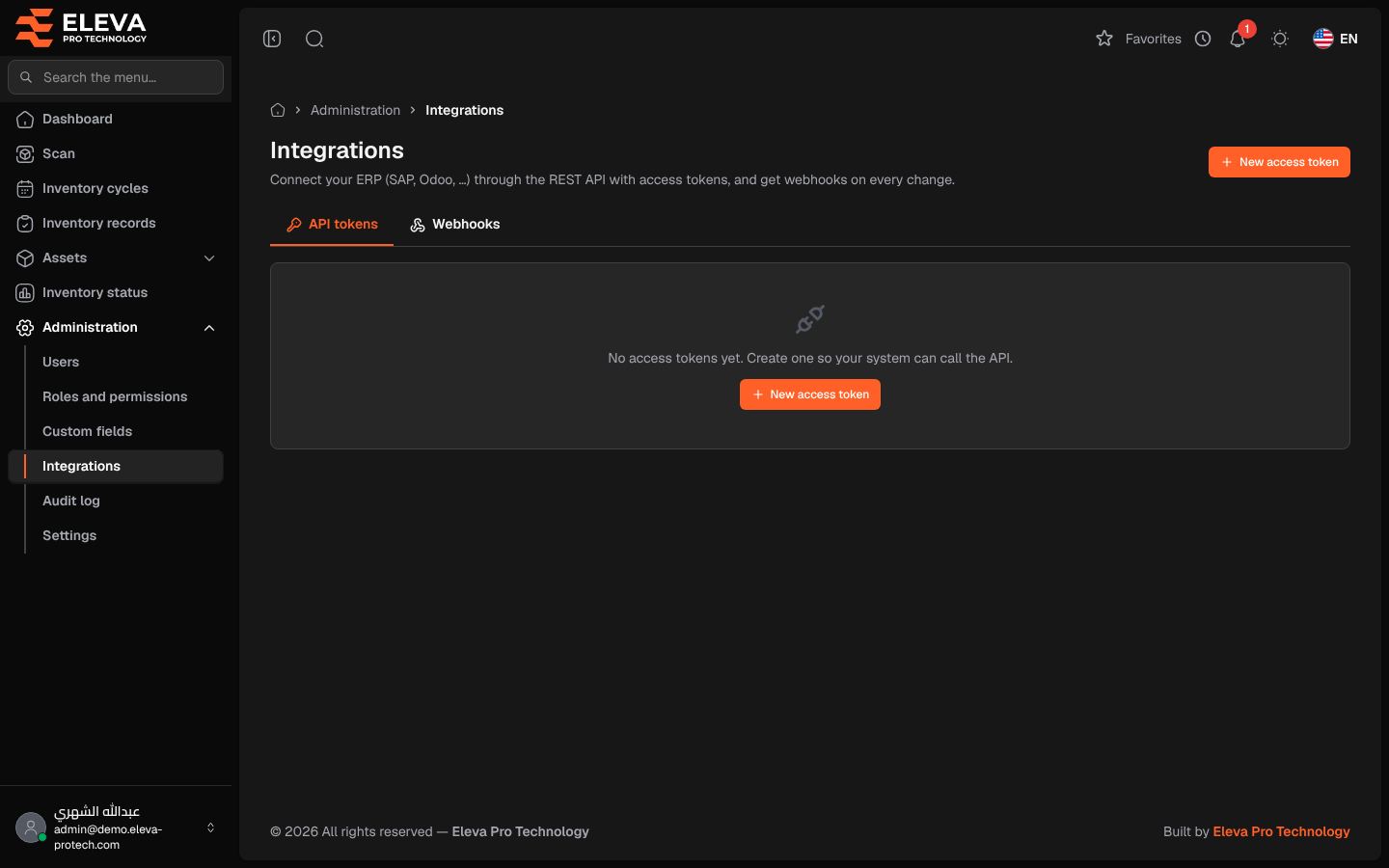Image resolution: width=1389 pixels, height=868 pixels.
Task: Open recent history clock icon
Action: click(x=1203, y=39)
